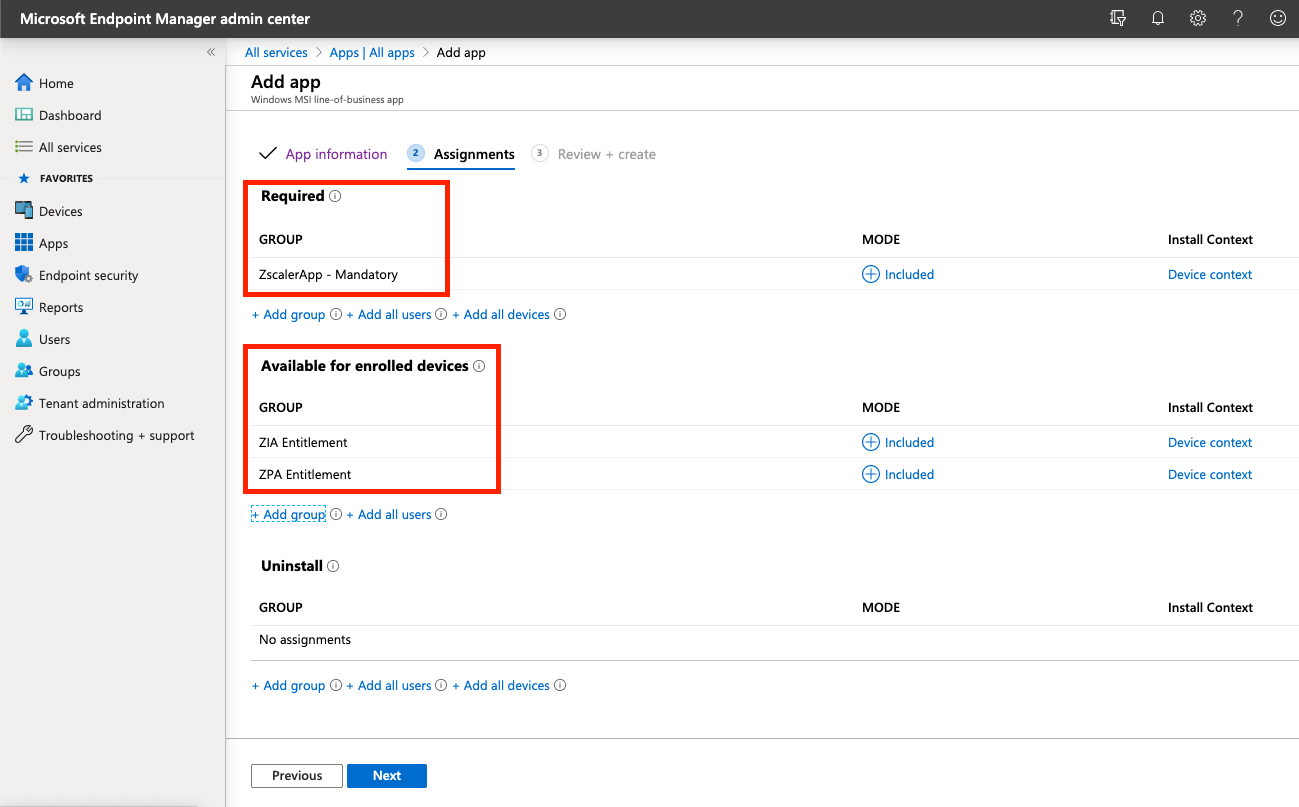
Task: Click the info icon next to Required
Action: (335, 196)
